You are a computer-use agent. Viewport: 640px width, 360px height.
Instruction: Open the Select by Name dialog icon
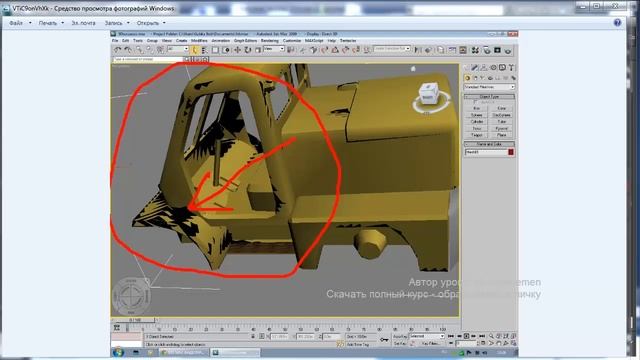tap(204, 50)
